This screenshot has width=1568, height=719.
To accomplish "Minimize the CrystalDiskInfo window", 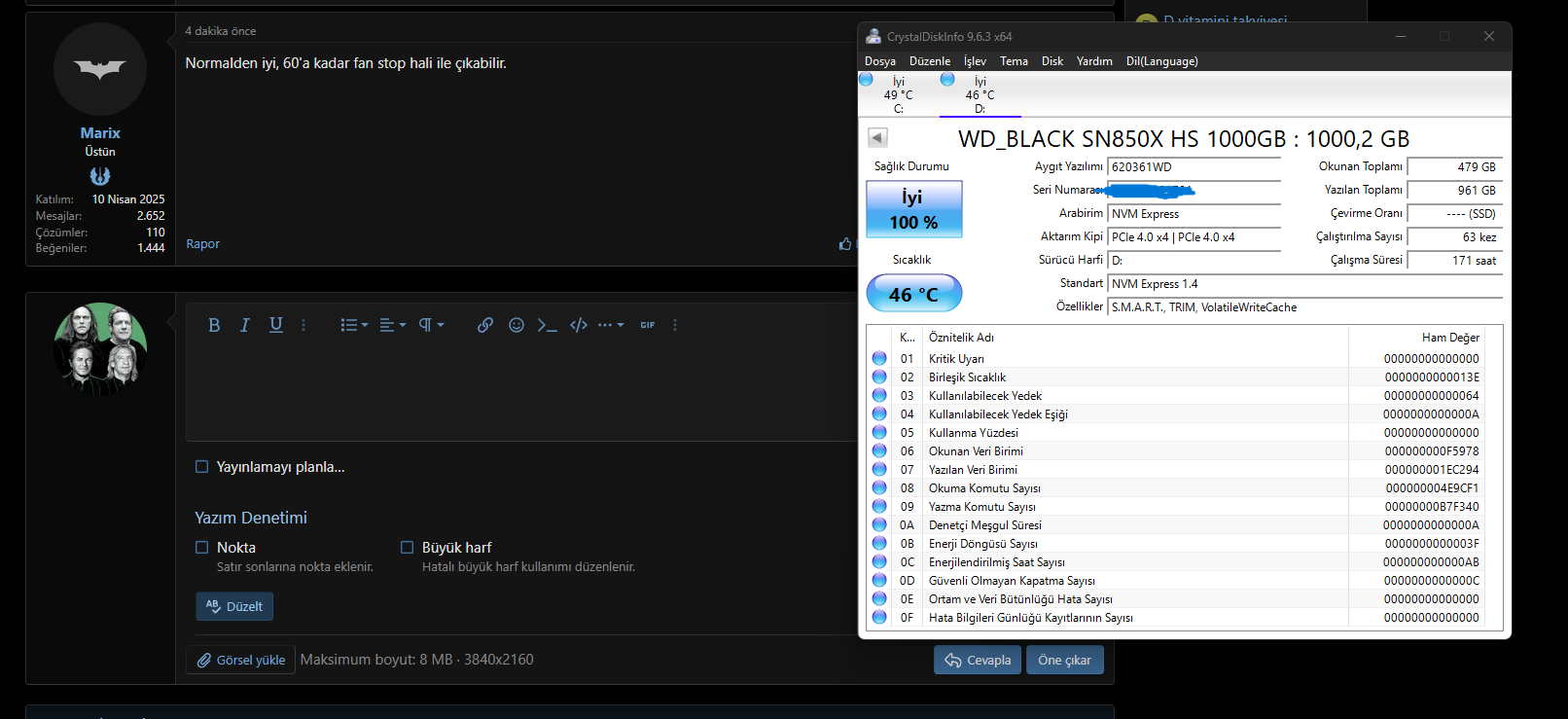I will pos(1401,36).
